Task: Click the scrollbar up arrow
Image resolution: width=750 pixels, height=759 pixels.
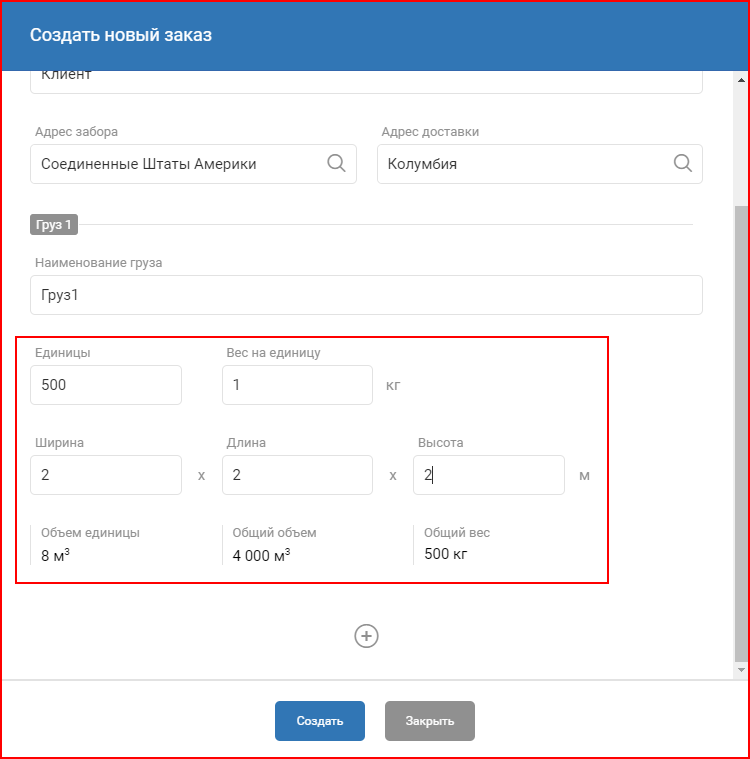Action: click(x=741, y=80)
